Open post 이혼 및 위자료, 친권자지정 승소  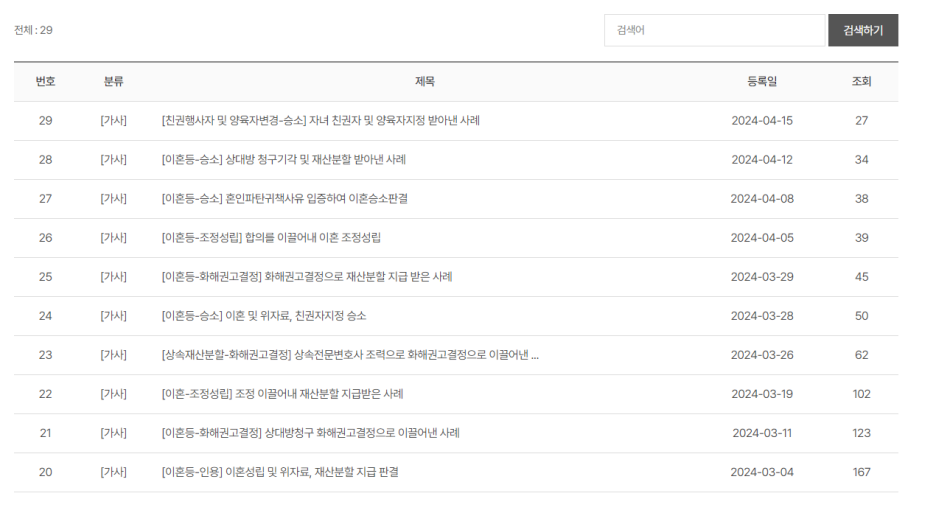[264, 316]
